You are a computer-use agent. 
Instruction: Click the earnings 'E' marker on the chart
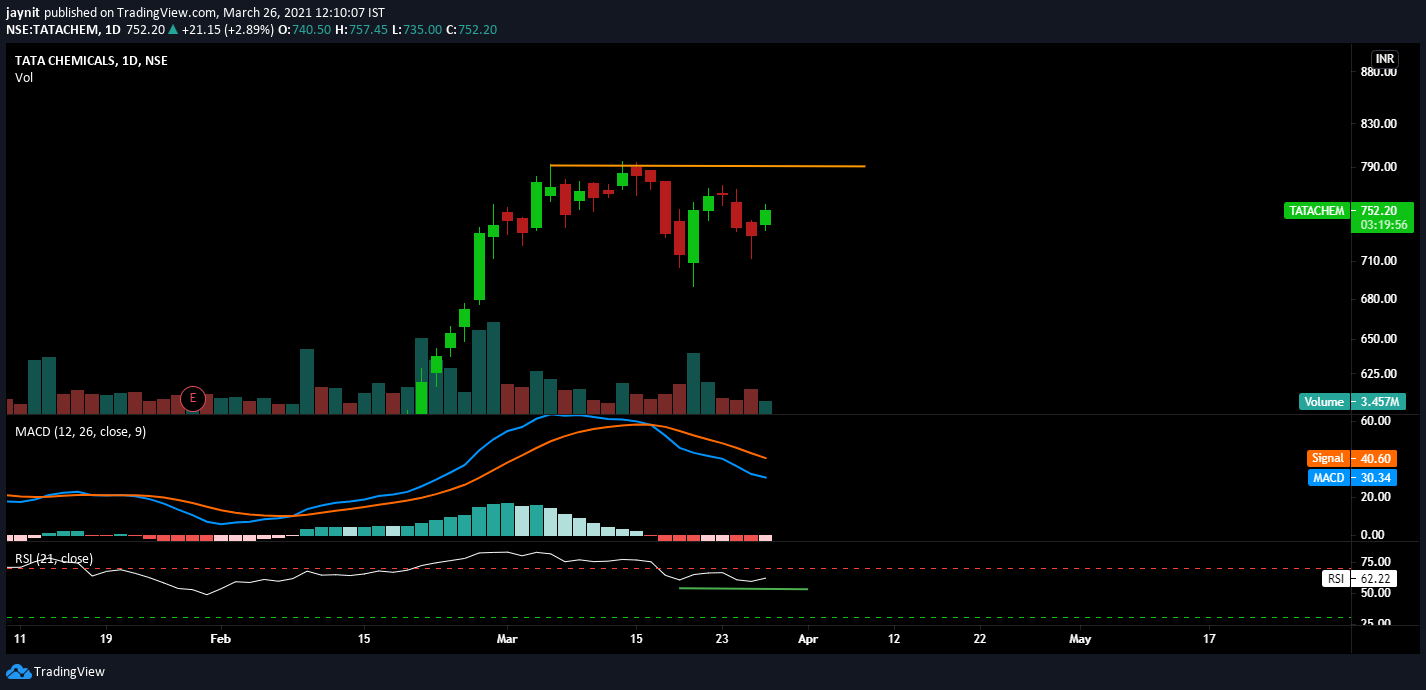pyautogui.click(x=192, y=398)
